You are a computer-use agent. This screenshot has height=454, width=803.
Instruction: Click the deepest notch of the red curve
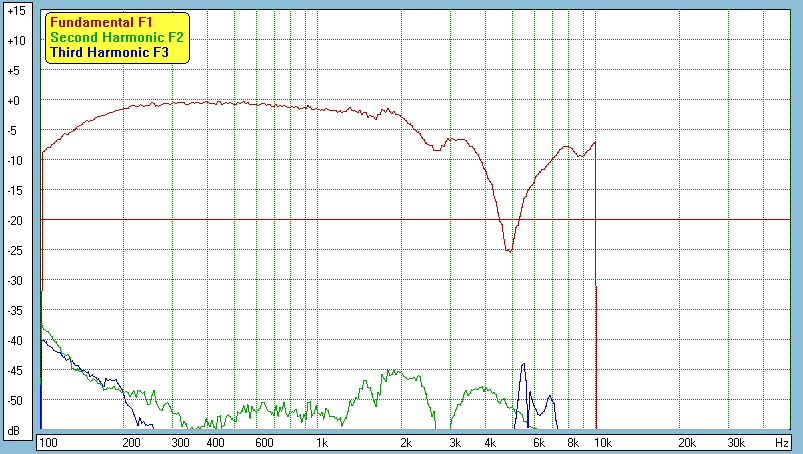pos(509,251)
